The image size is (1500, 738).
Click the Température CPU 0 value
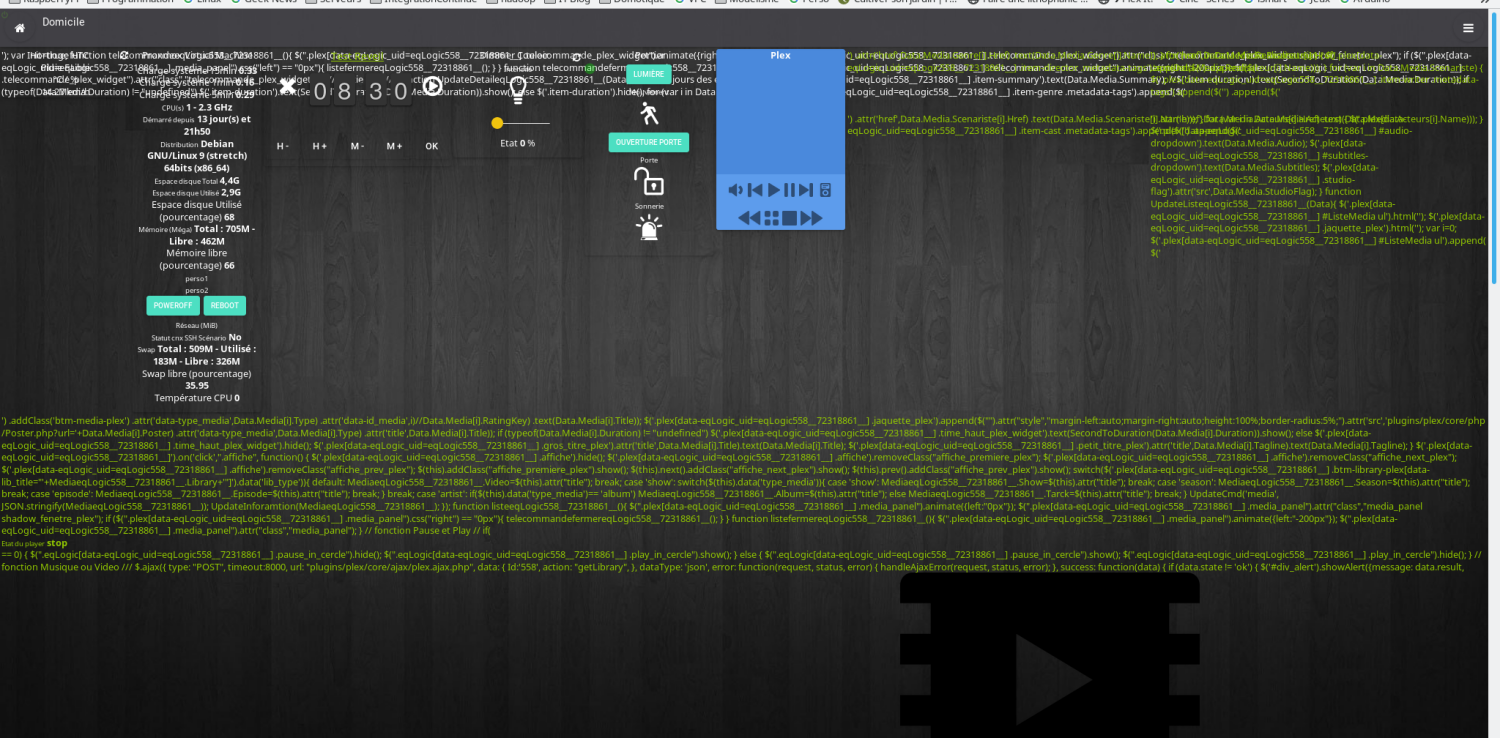pyautogui.click(x=196, y=398)
